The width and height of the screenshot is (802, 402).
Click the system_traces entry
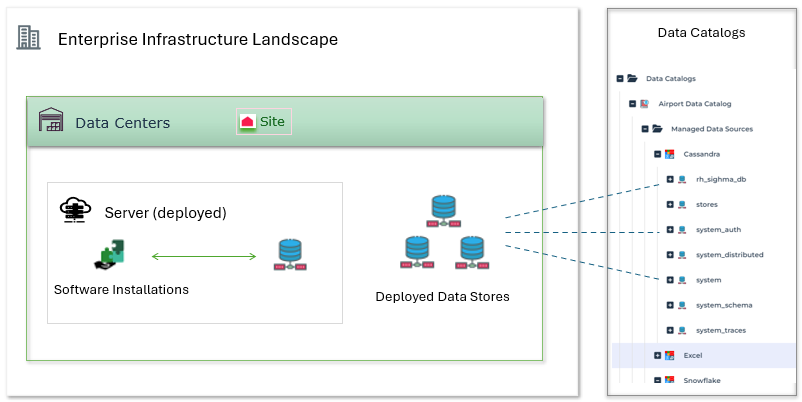pos(720,330)
